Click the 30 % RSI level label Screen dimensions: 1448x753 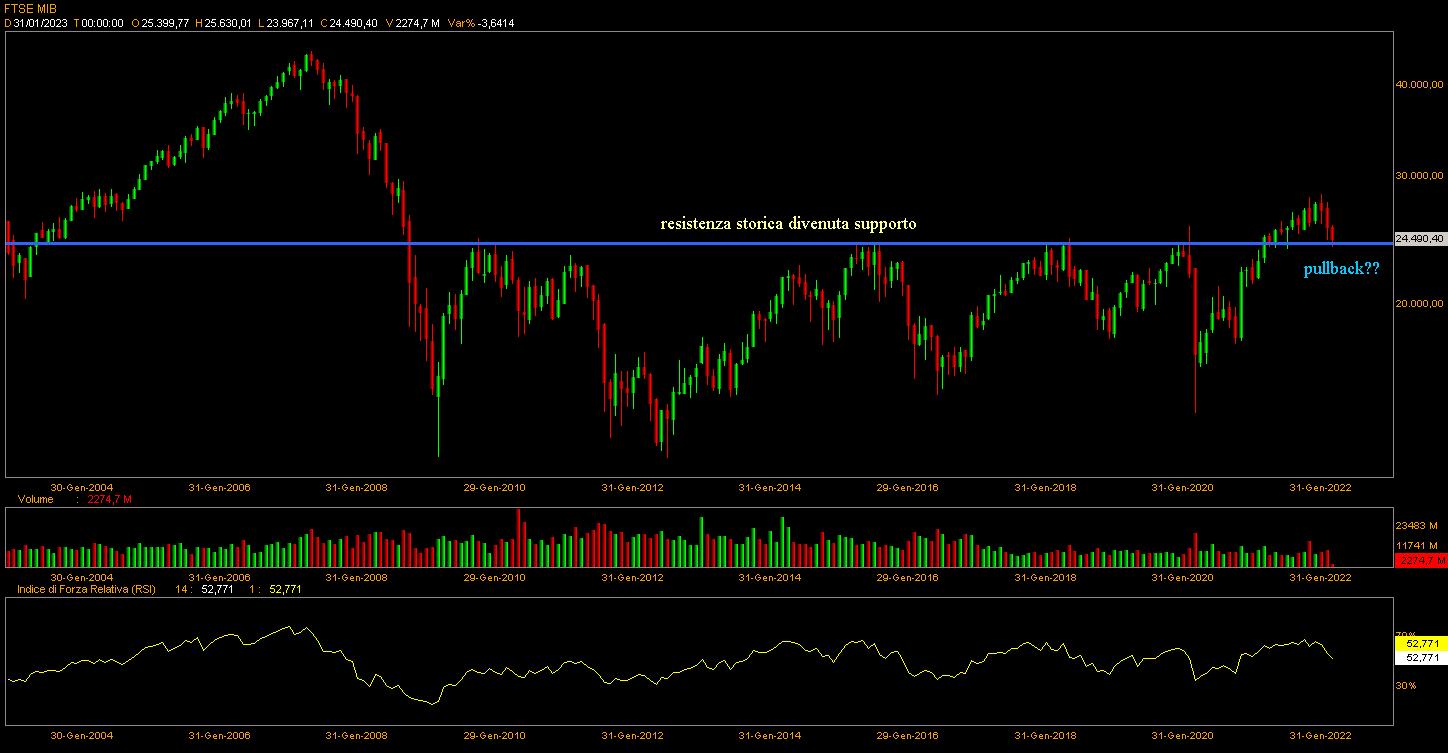pyautogui.click(x=1407, y=686)
